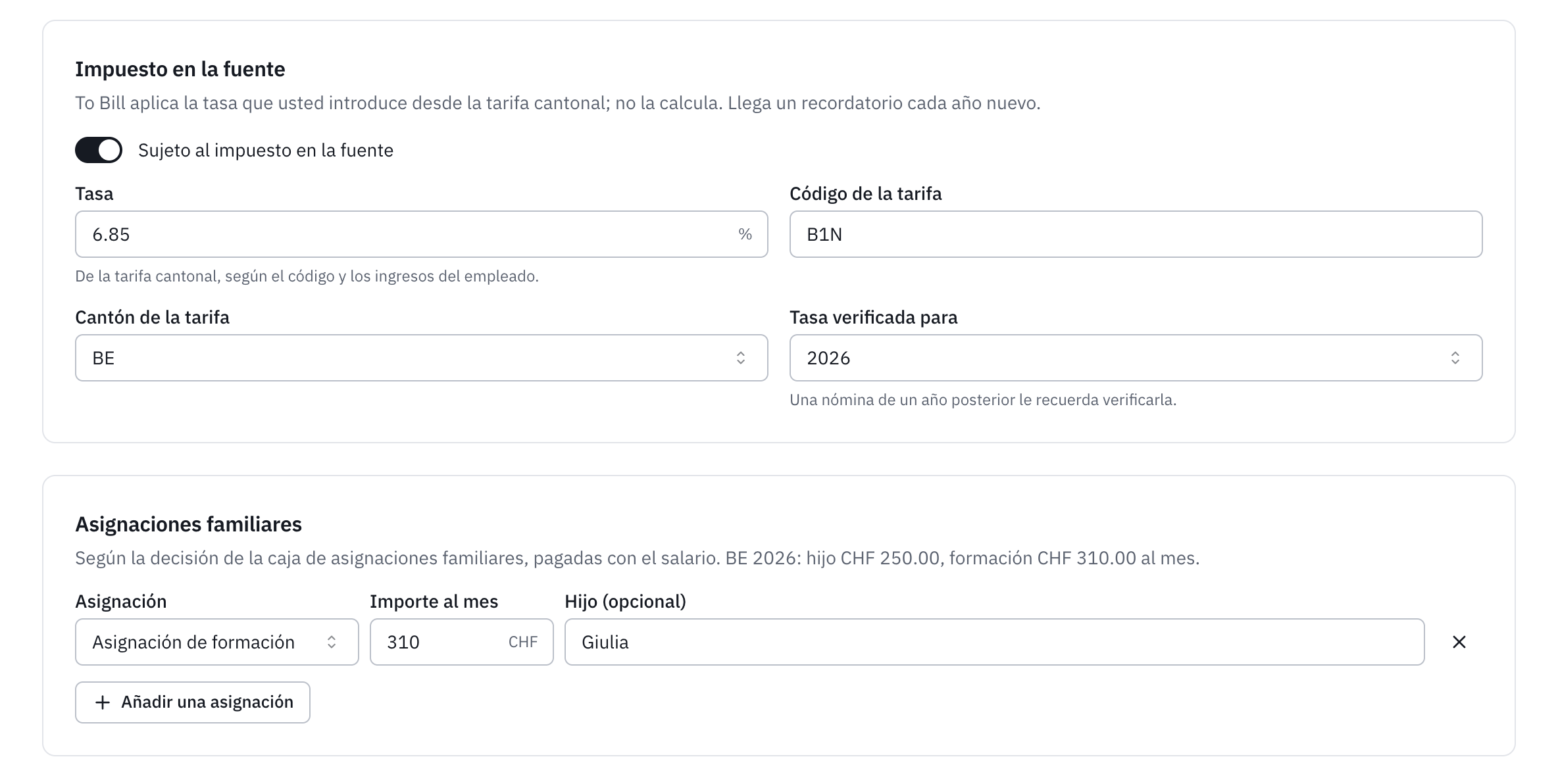Edit the Hijo field containing Giulia

click(x=994, y=642)
